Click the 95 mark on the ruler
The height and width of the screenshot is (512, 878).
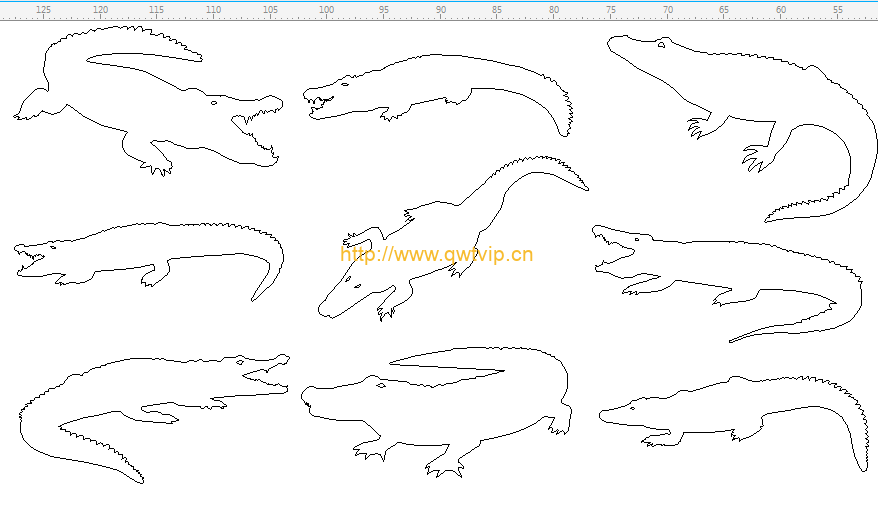point(384,10)
